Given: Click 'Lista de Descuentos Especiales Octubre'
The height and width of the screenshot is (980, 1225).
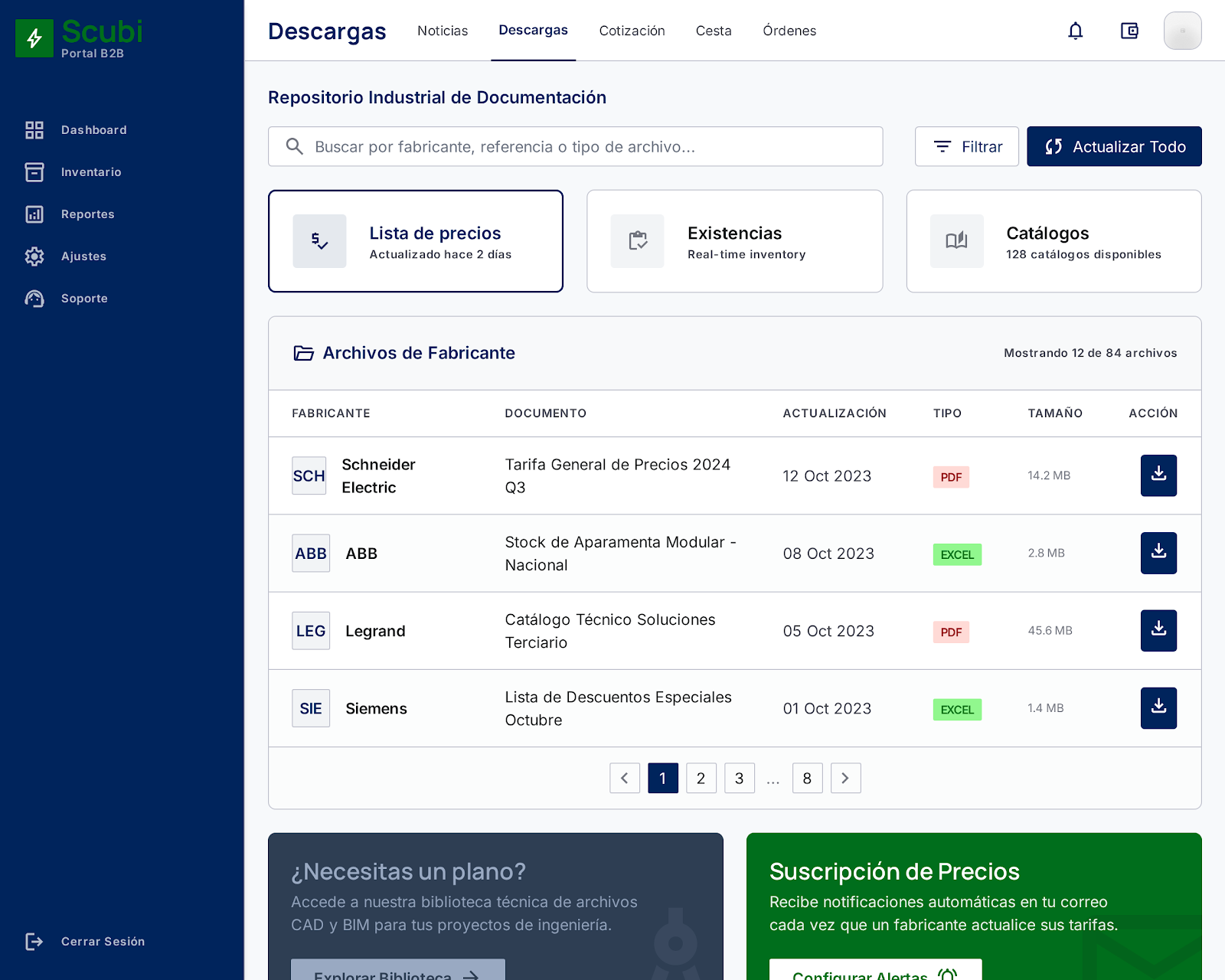Looking at the screenshot, I should pos(619,708).
